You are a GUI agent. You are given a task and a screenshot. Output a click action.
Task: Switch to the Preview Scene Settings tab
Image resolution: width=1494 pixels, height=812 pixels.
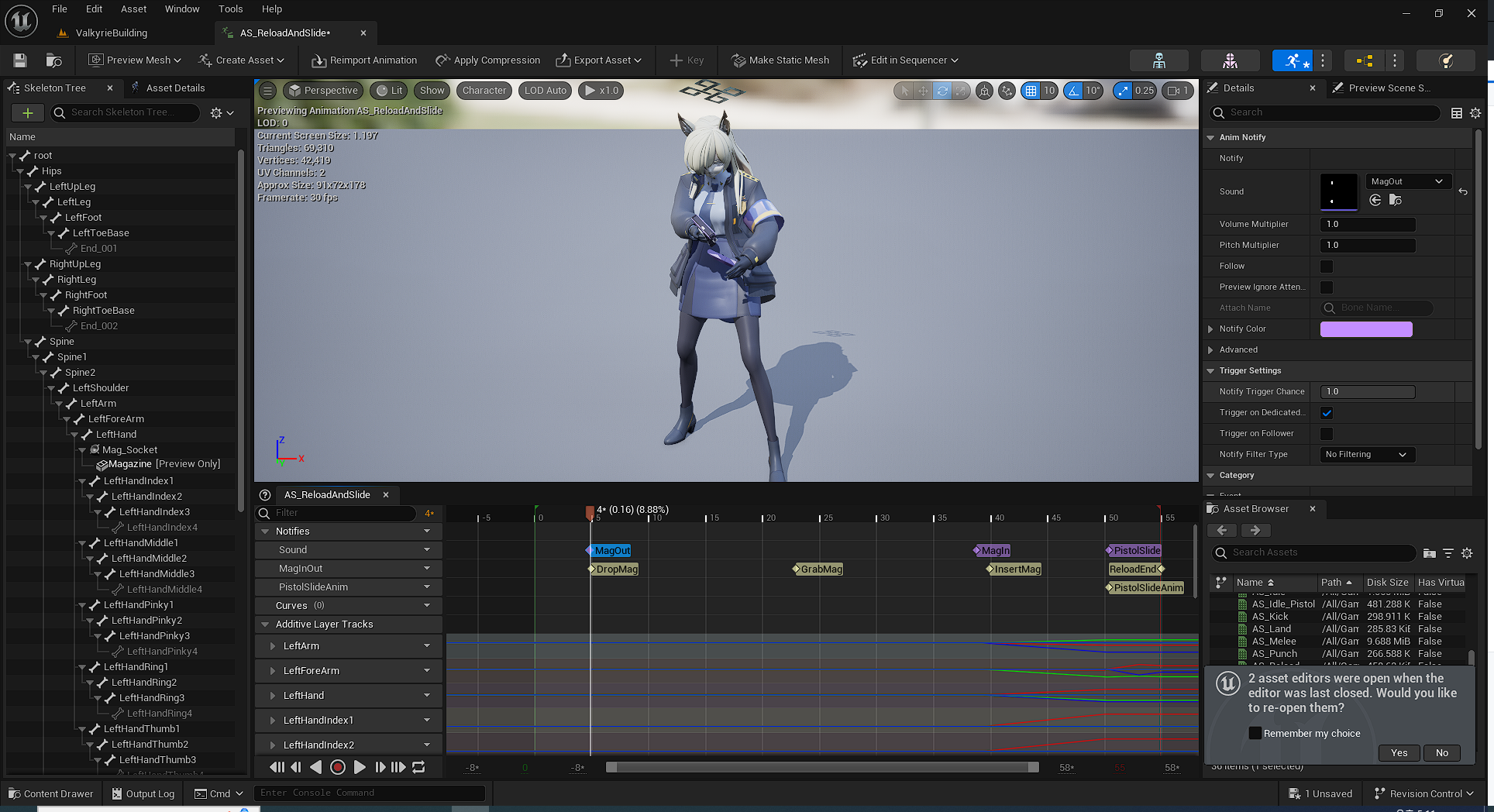pos(1389,88)
